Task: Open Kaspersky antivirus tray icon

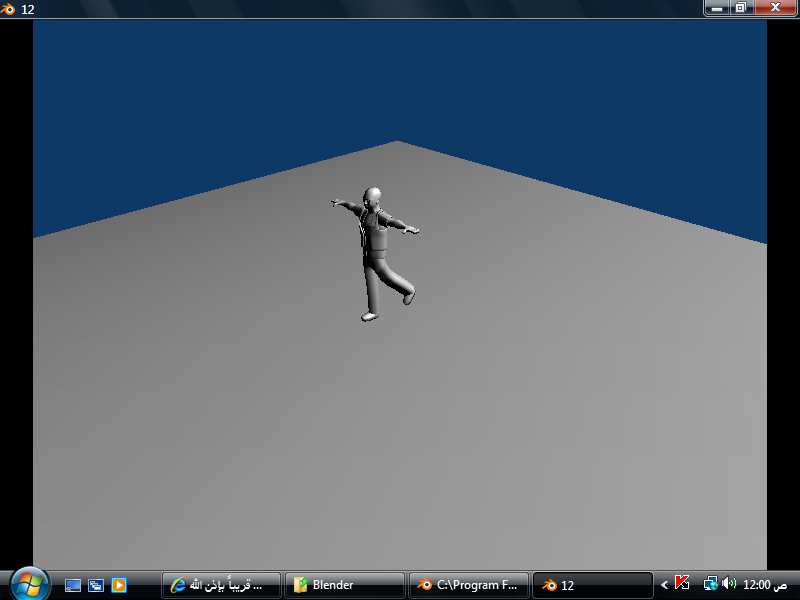Action: [x=682, y=583]
